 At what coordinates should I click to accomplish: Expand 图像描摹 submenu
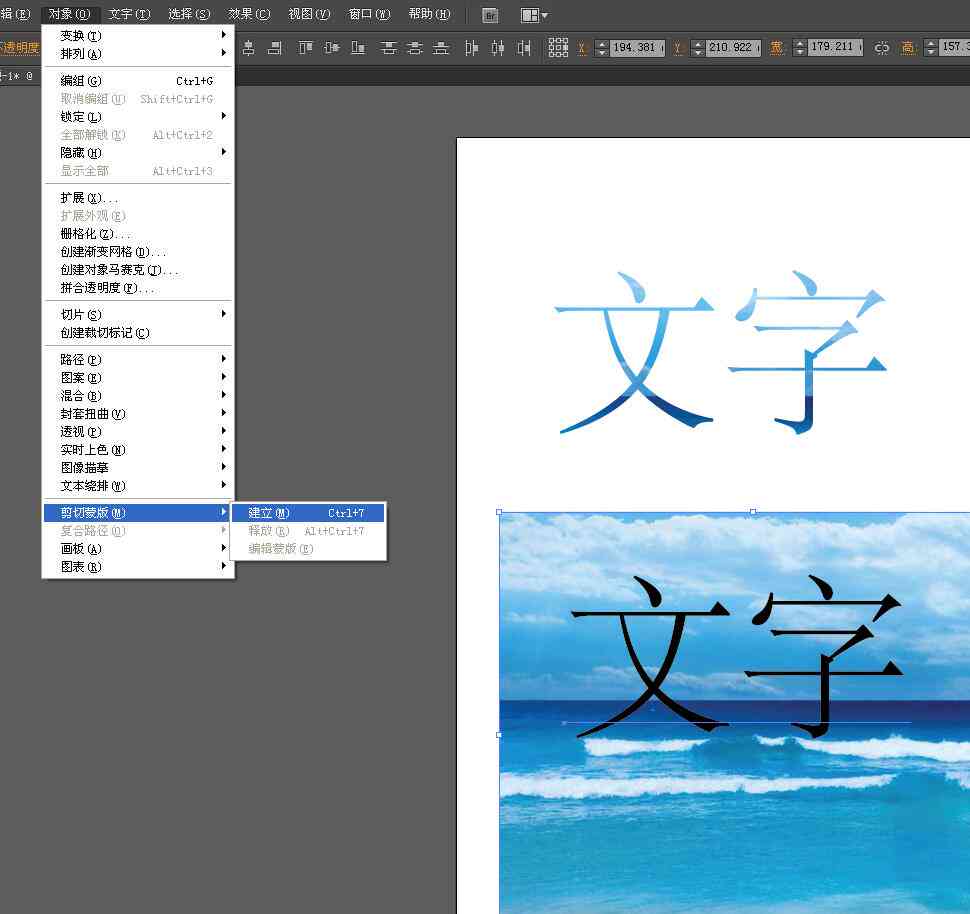click(x=138, y=468)
